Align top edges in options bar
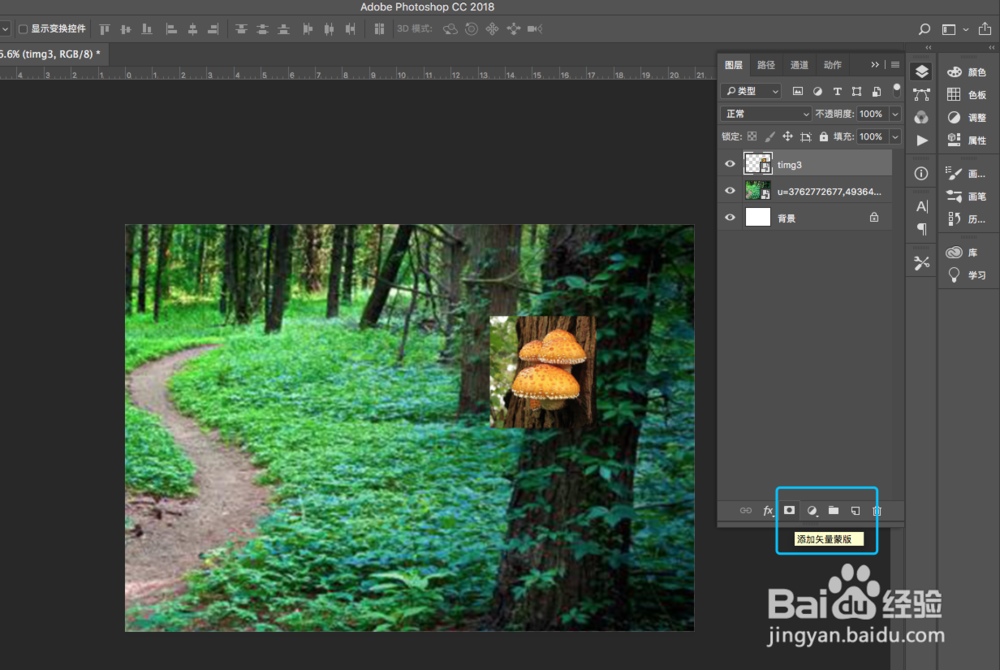Image resolution: width=1000 pixels, height=670 pixels. tap(105, 29)
